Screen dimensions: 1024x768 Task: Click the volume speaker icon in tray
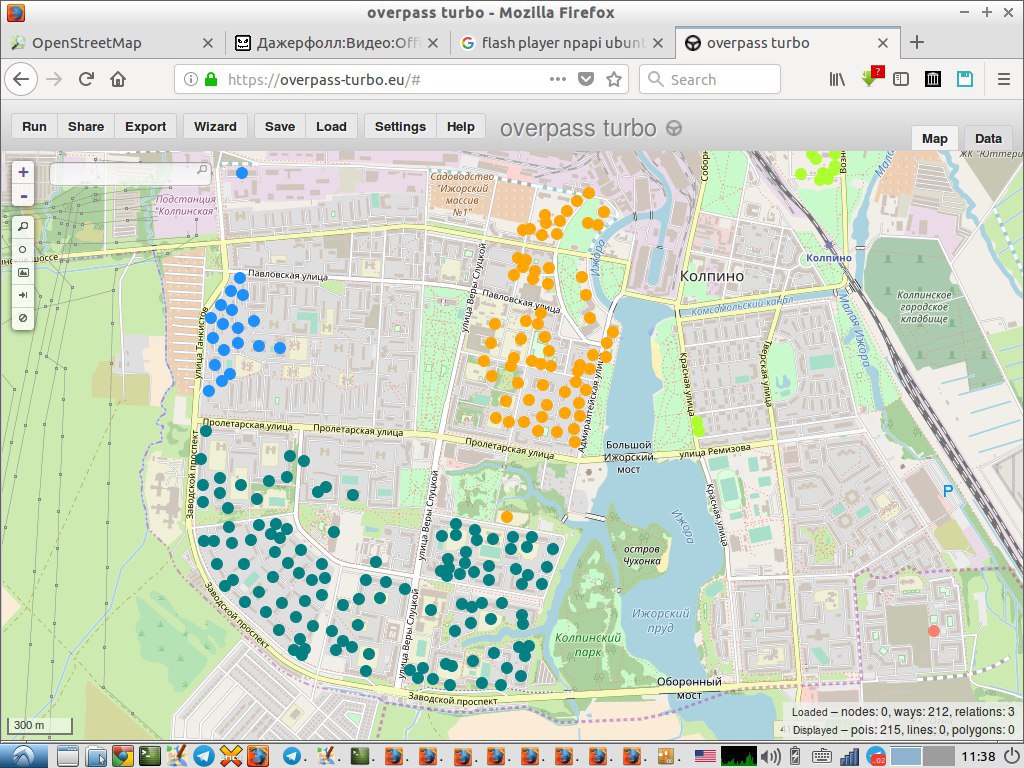click(x=771, y=756)
